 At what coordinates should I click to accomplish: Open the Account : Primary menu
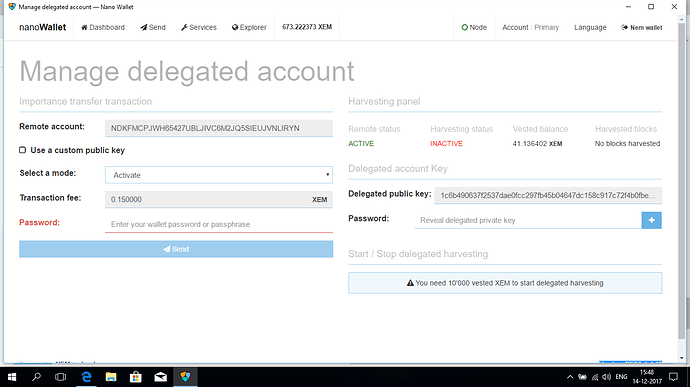point(530,27)
